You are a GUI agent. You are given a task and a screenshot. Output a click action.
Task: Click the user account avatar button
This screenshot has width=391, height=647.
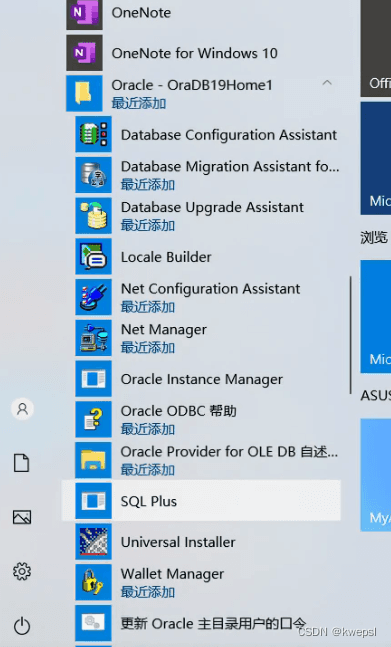click(22, 409)
